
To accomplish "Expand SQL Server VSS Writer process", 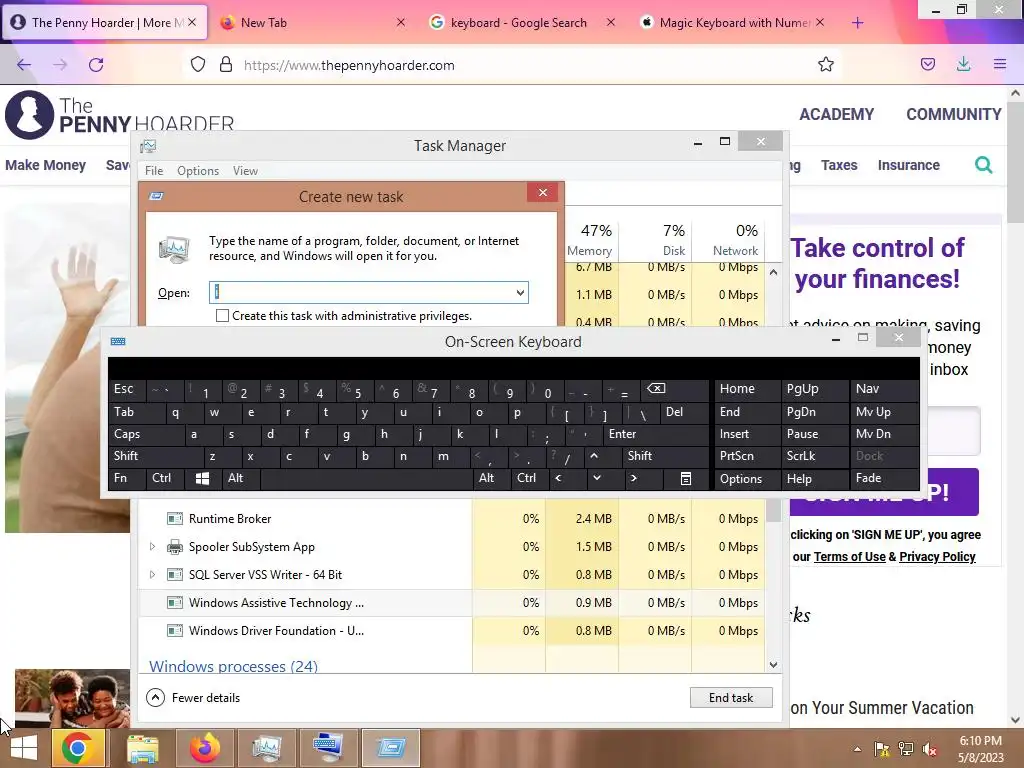I will 152,575.
